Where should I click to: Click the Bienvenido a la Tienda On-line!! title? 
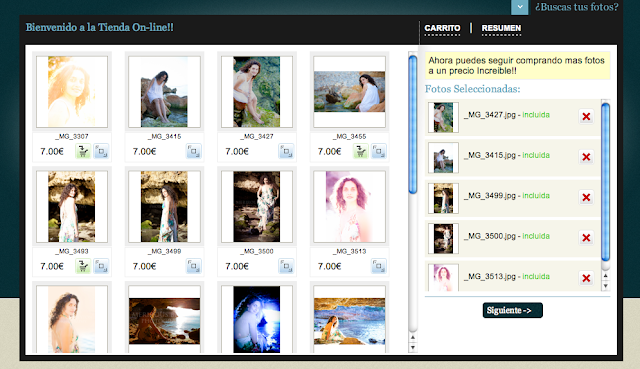click(100, 27)
